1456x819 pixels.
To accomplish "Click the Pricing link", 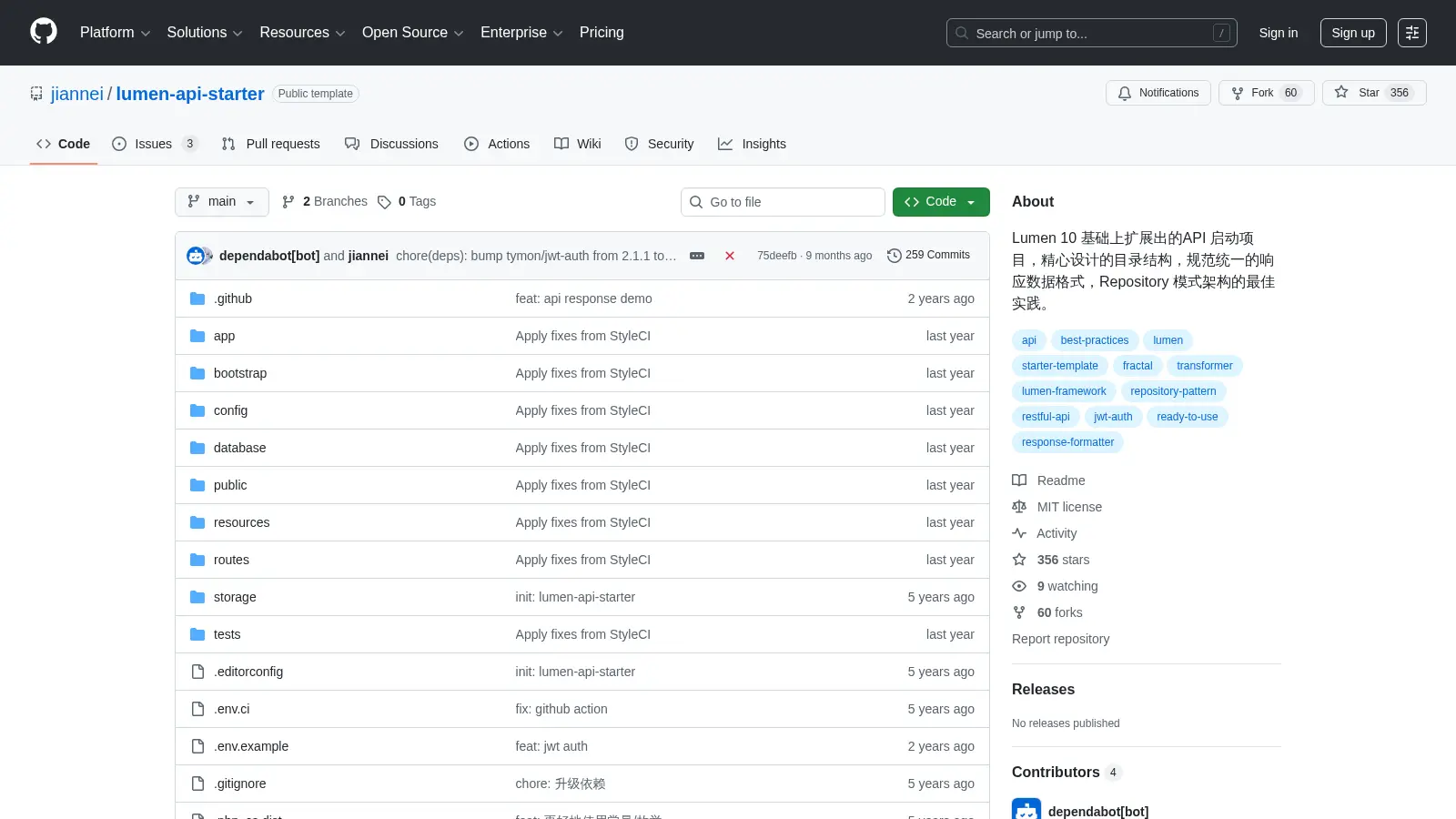I will click(602, 33).
